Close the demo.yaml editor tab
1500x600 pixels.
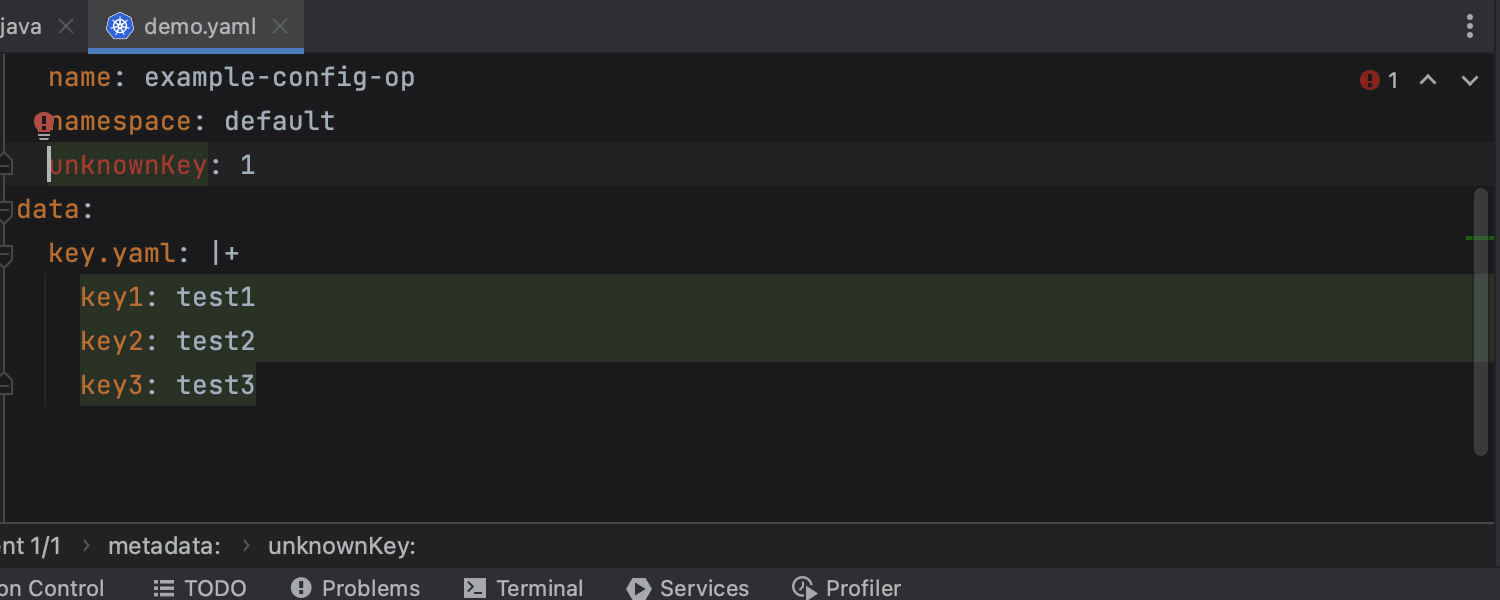click(x=281, y=26)
